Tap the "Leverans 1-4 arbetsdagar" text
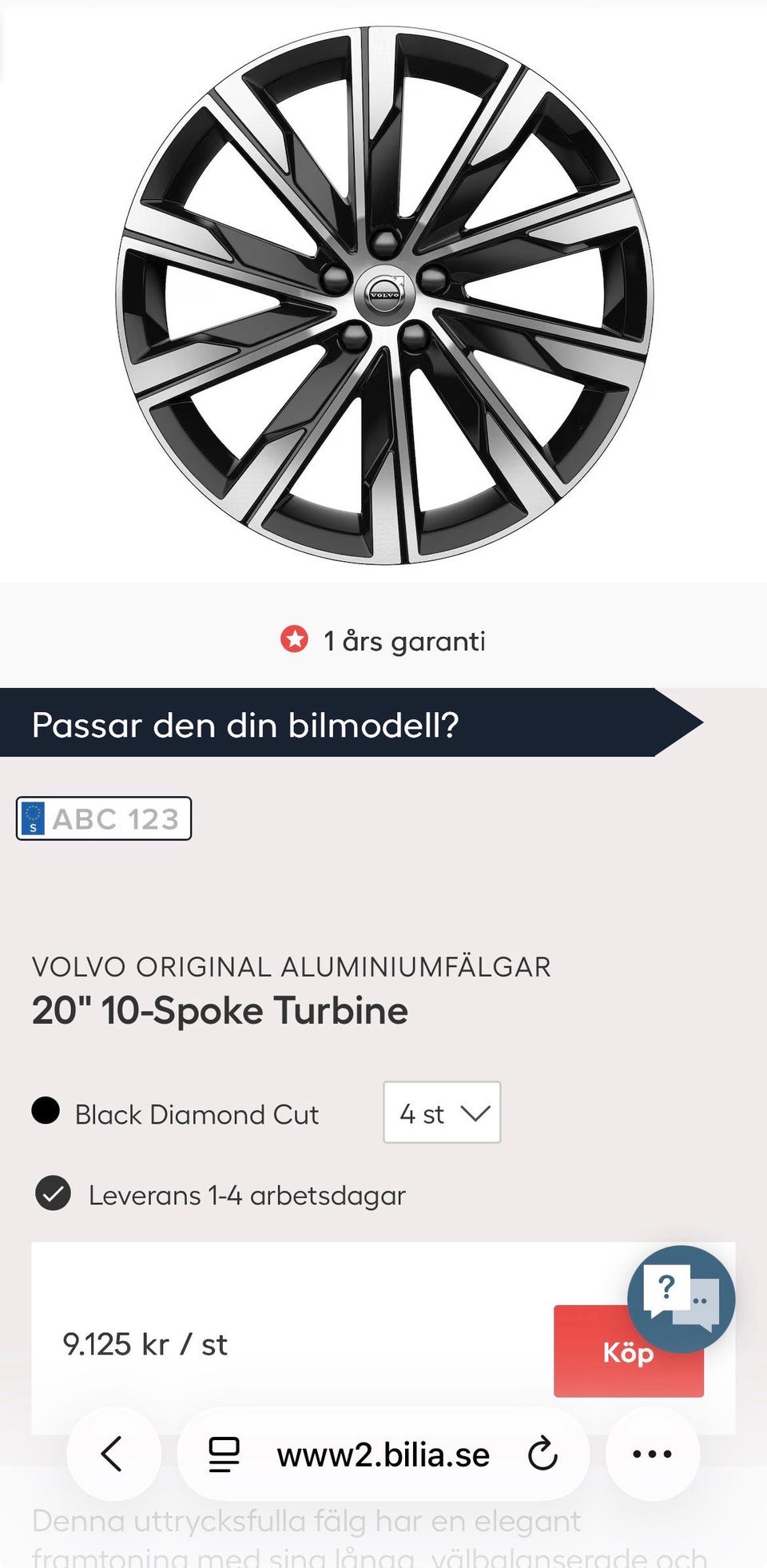The width and height of the screenshot is (767, 1568). pyautogui.click(x=247, y=1196)
